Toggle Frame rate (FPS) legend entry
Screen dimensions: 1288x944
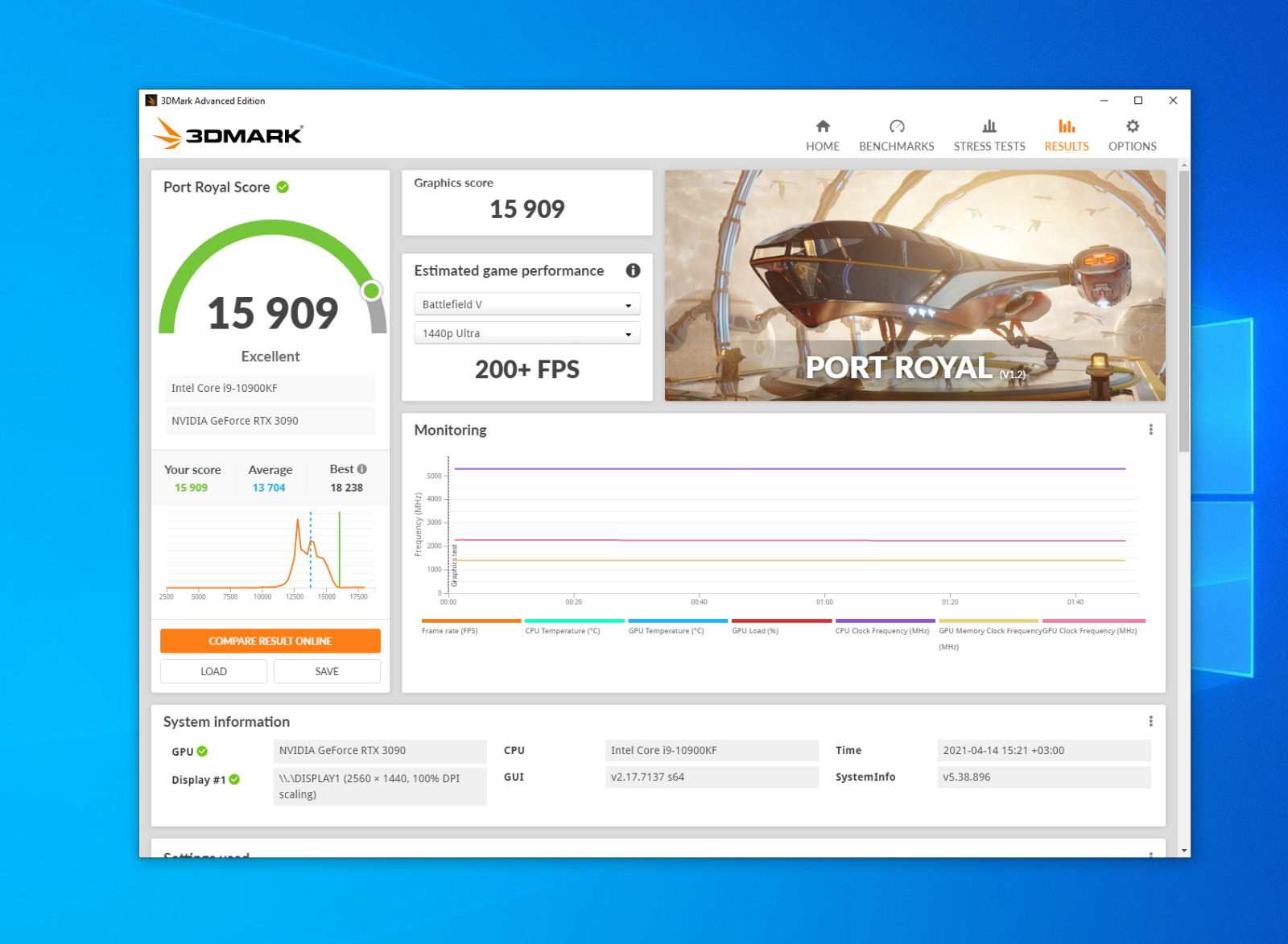coord(450,631)
